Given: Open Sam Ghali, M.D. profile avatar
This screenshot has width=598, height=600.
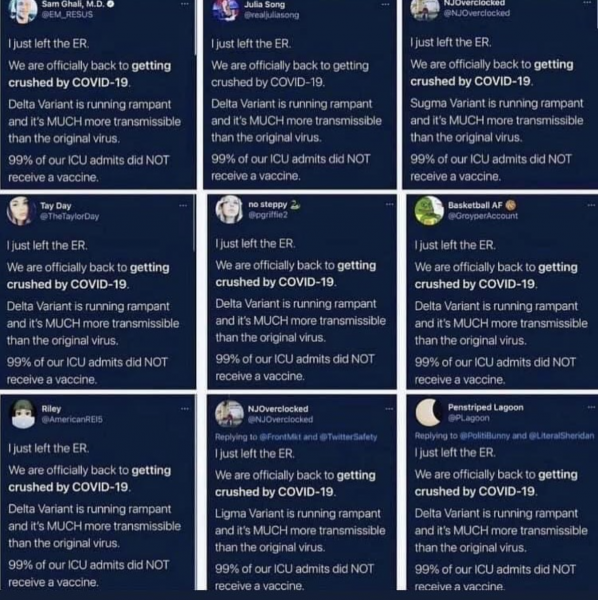Looking at the screenshot, I should pyautogui.click(x=22, y=11).
